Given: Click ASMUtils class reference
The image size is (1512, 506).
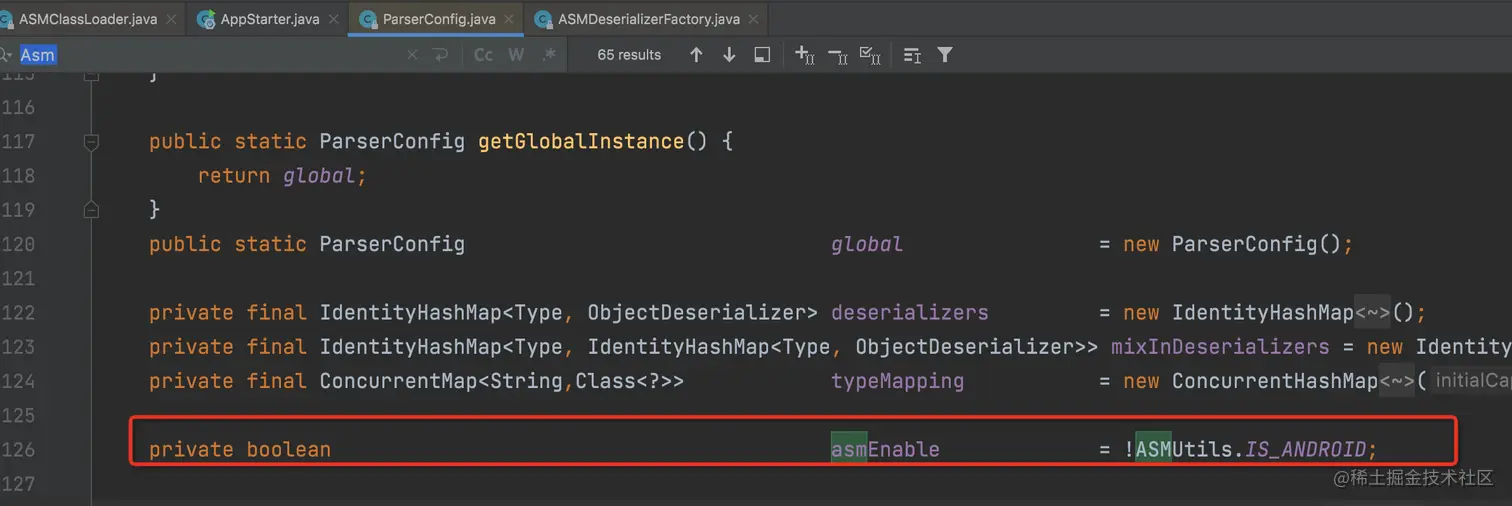Looking at the screenshot, I should click(x=1184, y=449).
